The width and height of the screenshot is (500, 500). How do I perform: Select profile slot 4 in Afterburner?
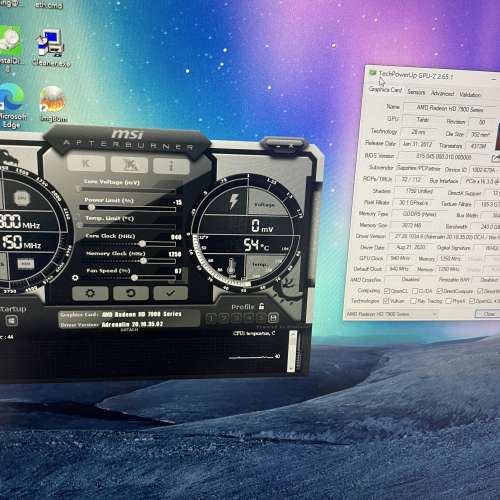248,318
